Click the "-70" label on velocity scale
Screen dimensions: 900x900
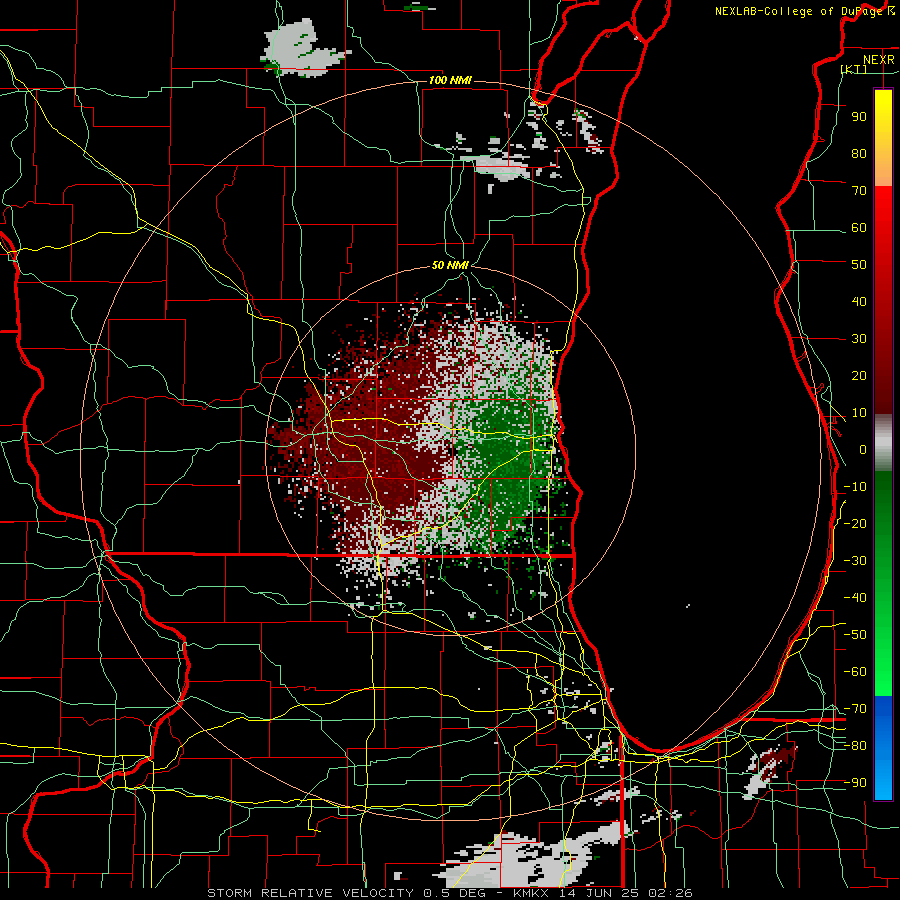pos(855,709)
